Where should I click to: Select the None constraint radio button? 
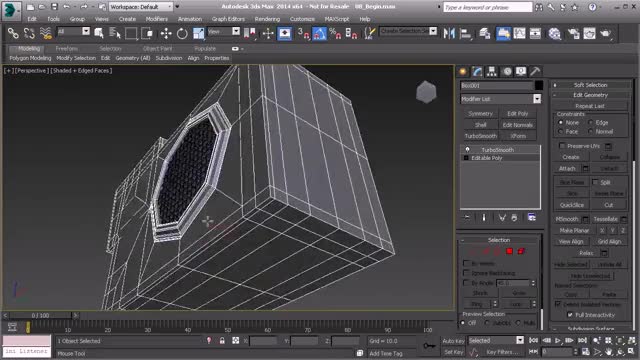560,122
